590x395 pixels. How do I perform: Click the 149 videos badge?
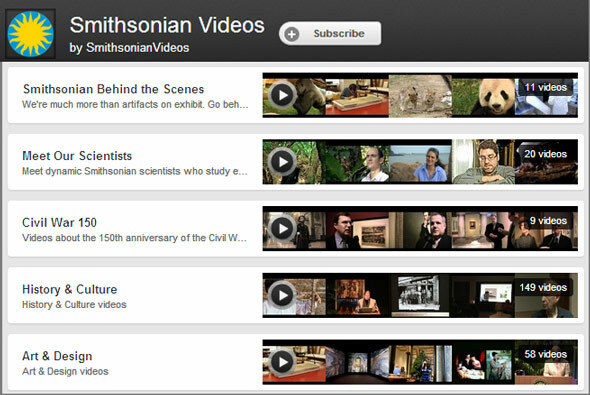(x=543, y=287)
